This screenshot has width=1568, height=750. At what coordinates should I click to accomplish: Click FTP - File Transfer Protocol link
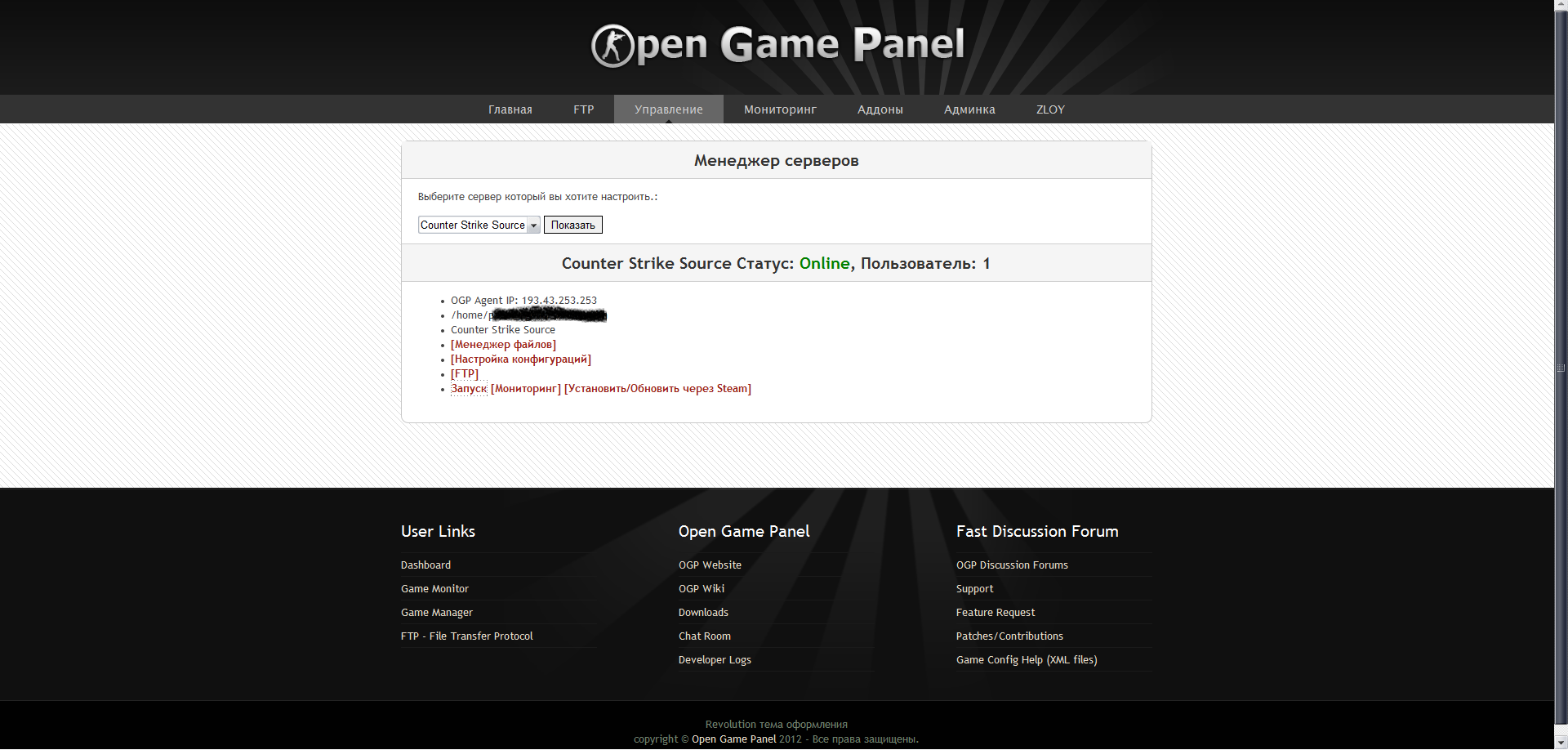tap(466, 636)
